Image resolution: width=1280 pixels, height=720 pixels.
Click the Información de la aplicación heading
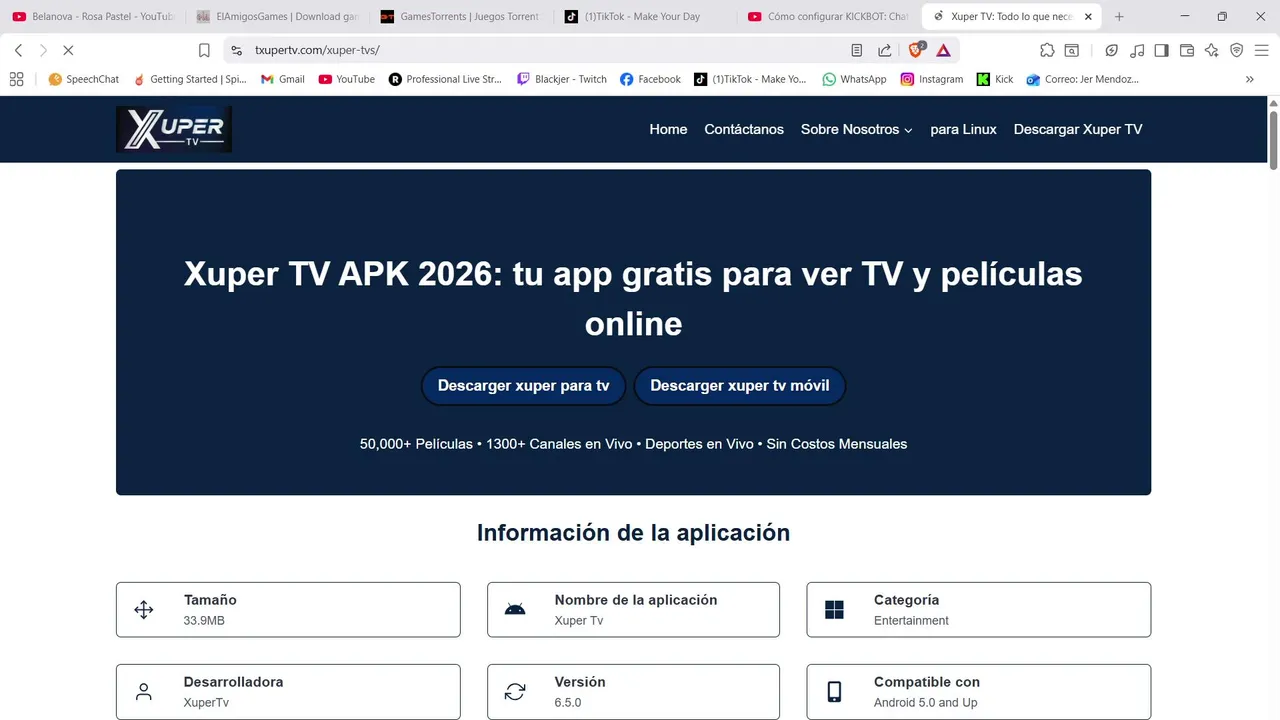click(x=633, y=533)
